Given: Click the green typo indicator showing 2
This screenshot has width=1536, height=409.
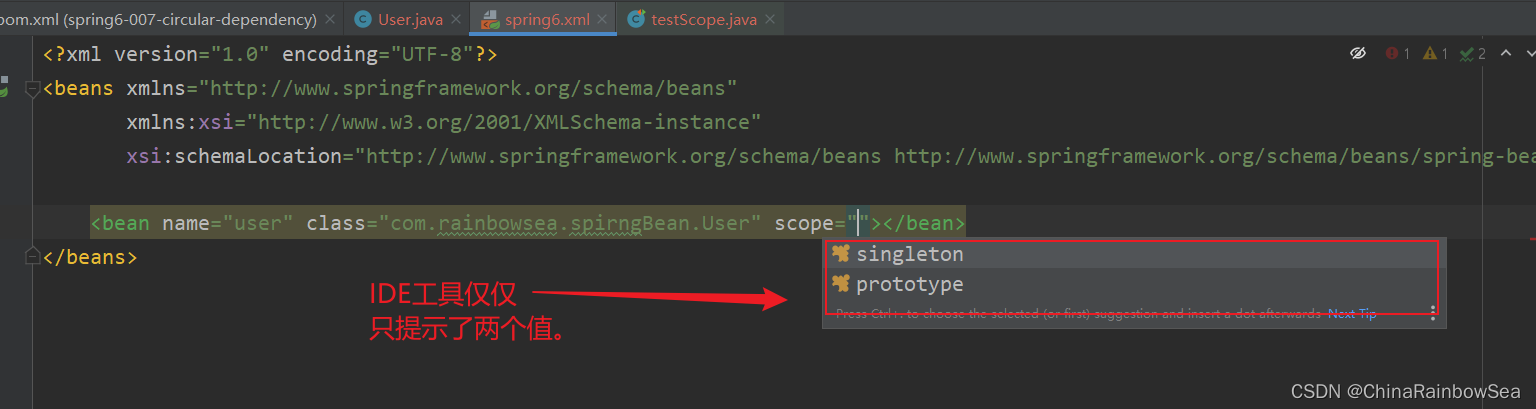Looking at the screenshot, I should click(x=1473, y=53).
